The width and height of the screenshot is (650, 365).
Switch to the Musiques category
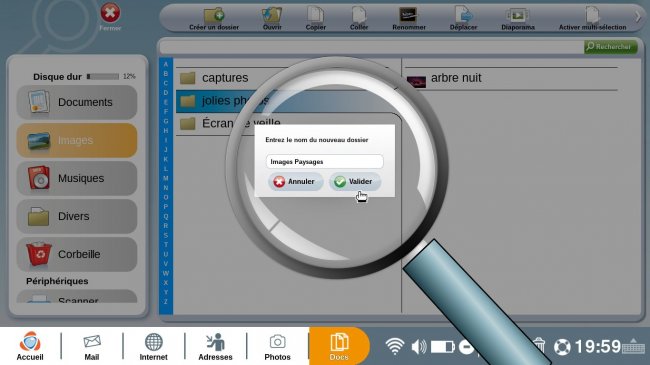pos(77,178)
